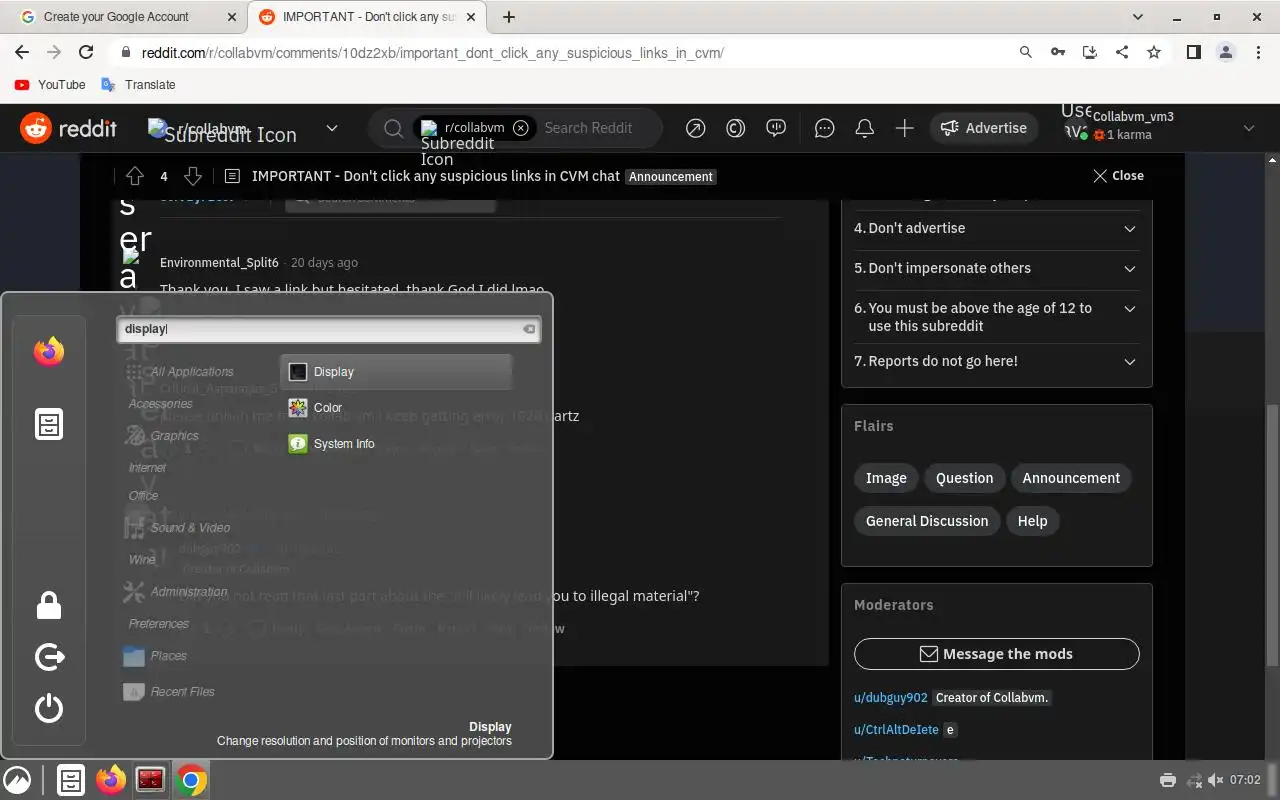
Task: Launch the Color application result
Action: (x=396, y=408)
